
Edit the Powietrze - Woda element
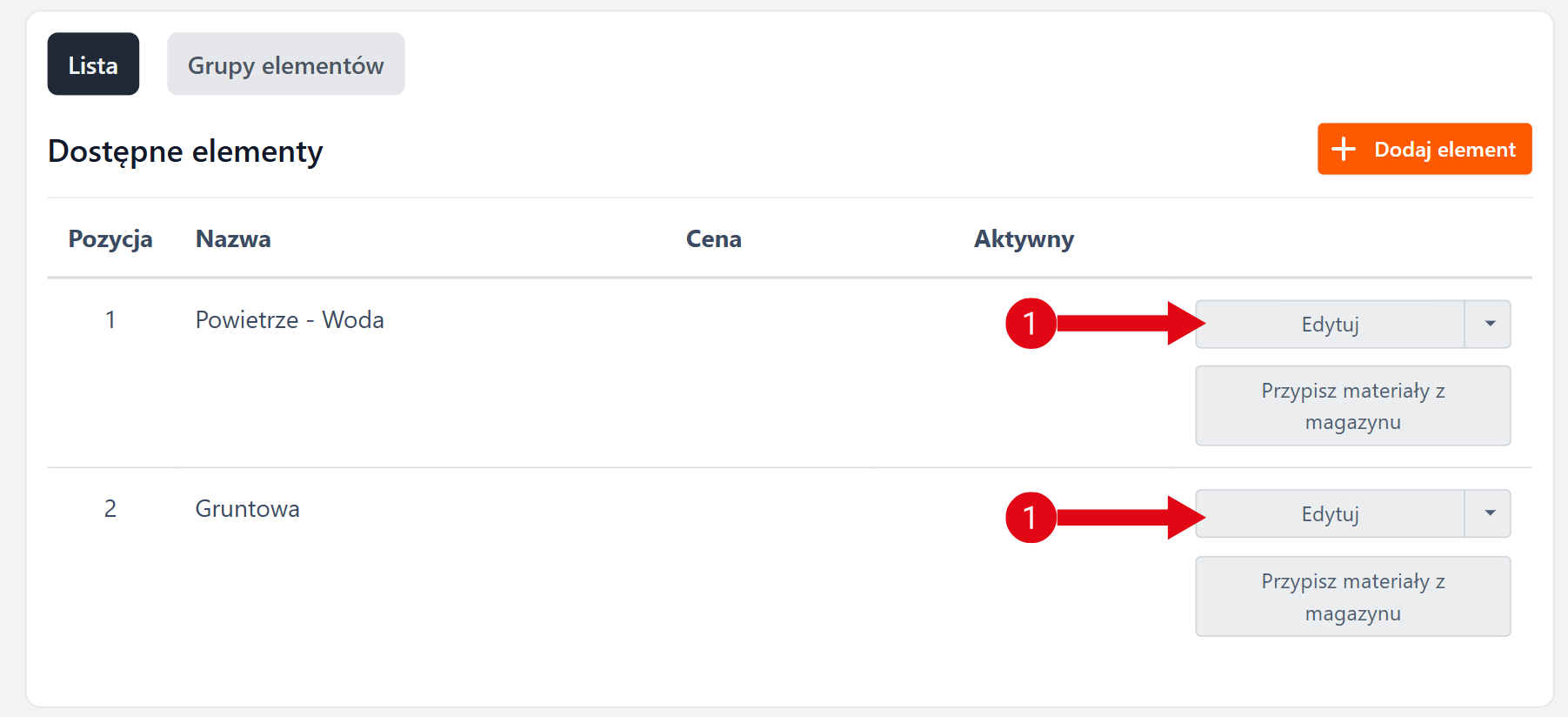(x=1330, y=324)
